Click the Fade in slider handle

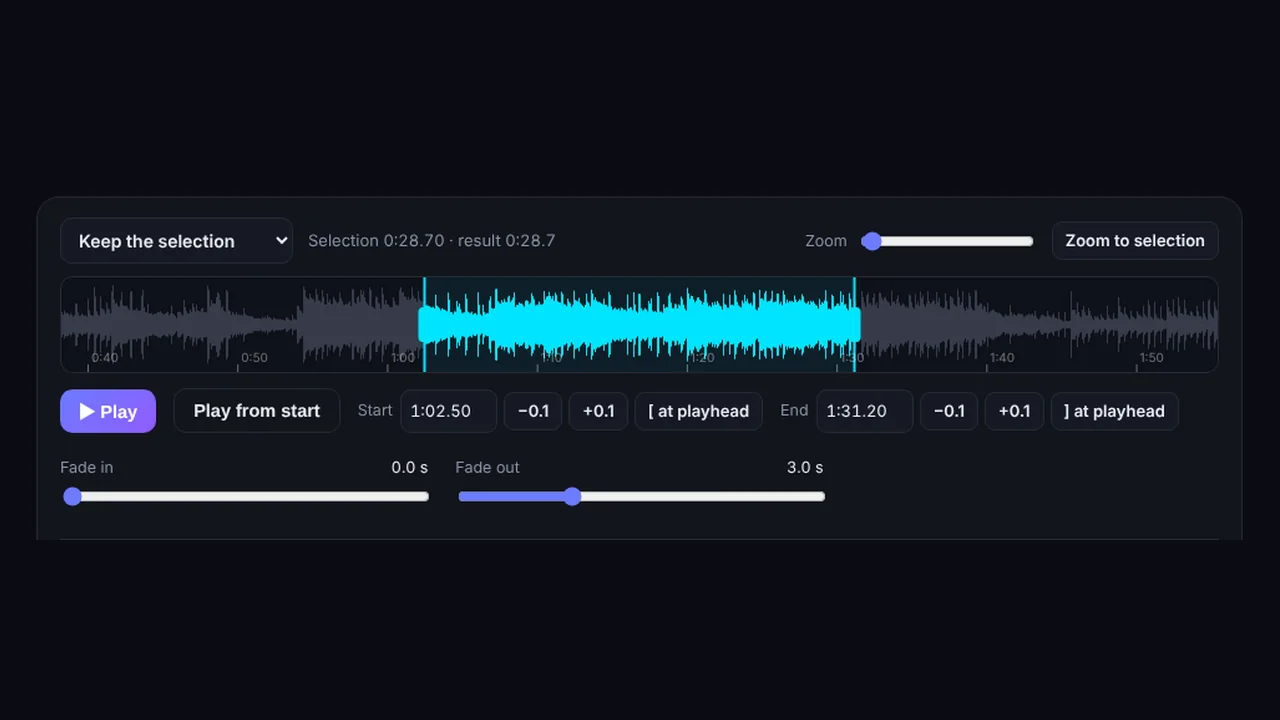pos(72,496)
